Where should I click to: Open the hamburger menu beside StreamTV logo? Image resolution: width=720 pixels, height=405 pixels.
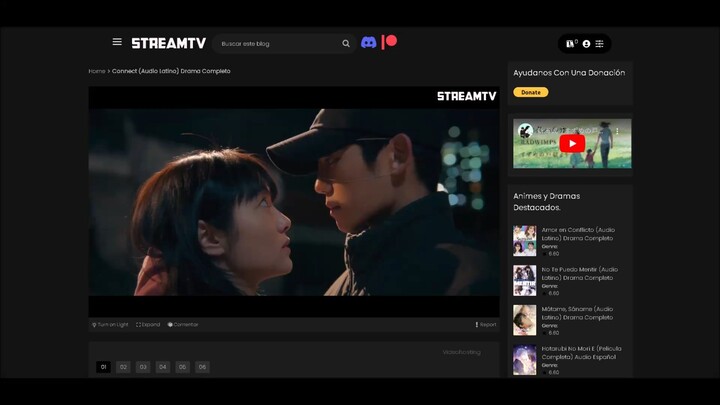click(x=117, y=42)
